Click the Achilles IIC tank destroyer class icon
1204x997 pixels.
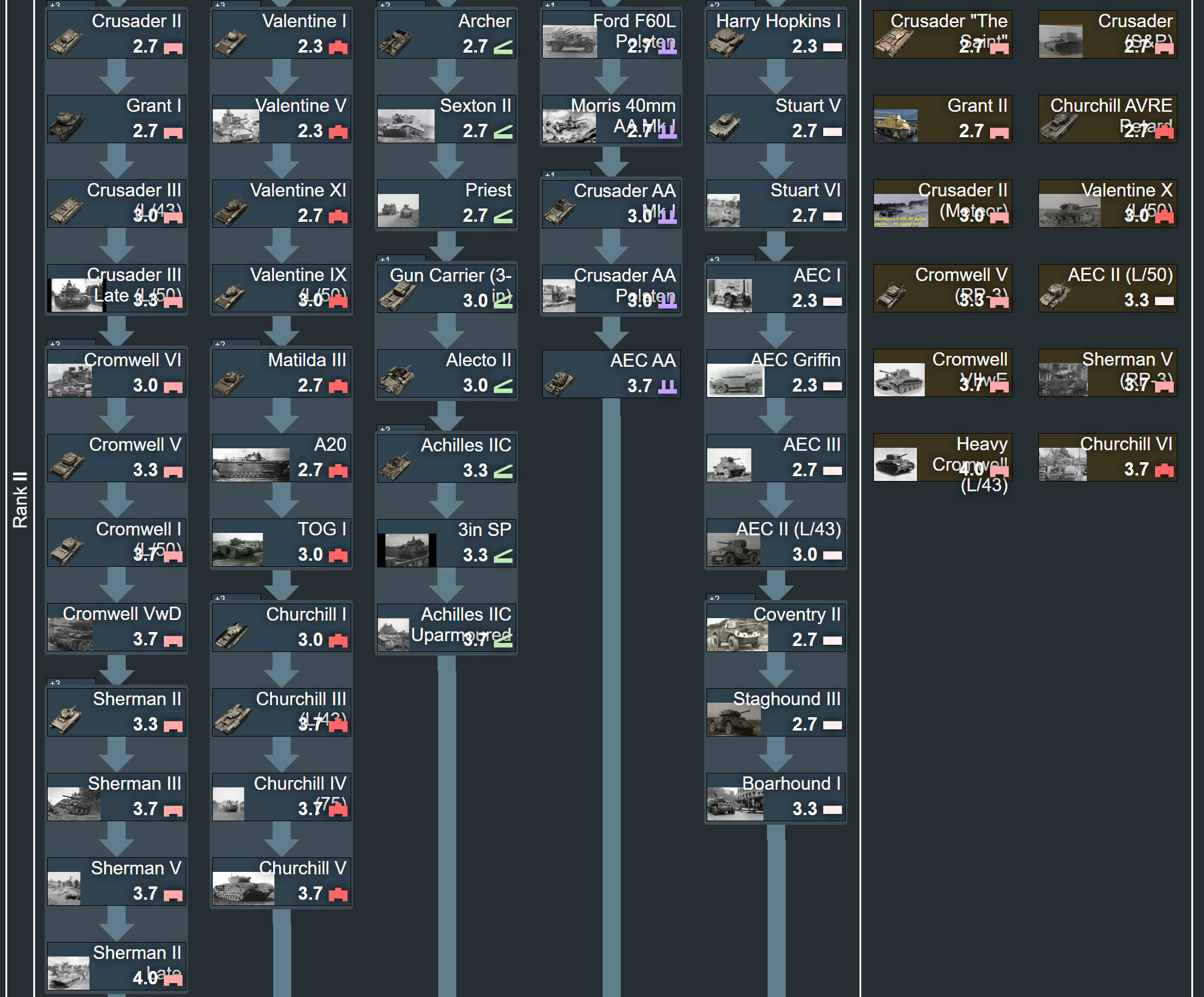[x=503, y=471]
